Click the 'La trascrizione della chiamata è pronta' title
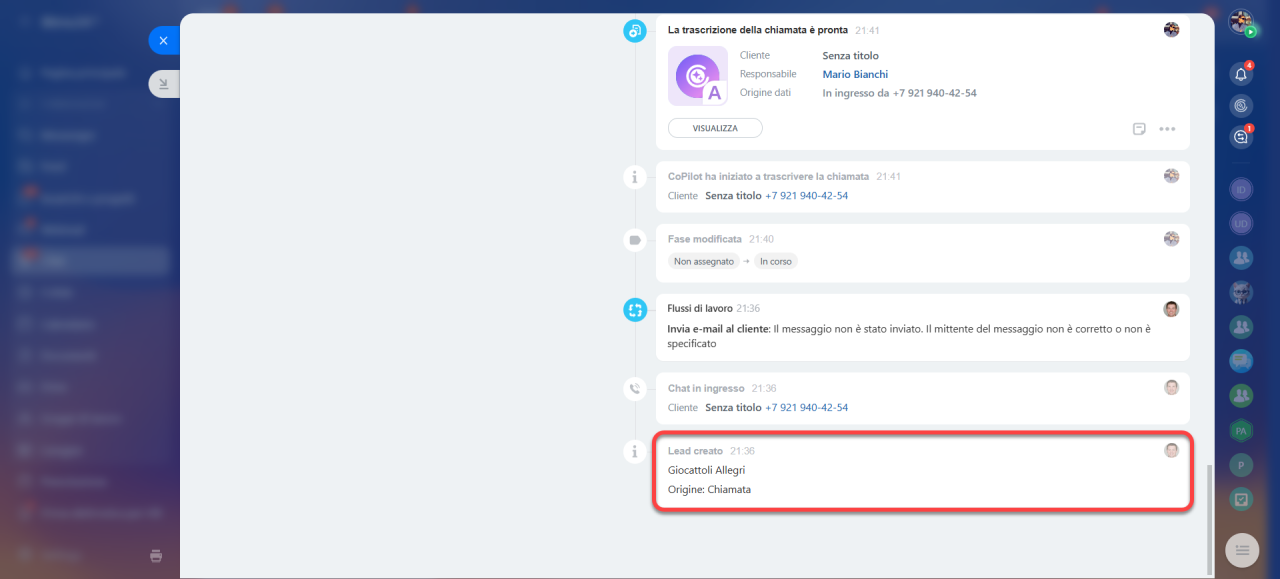 (758, 31)
